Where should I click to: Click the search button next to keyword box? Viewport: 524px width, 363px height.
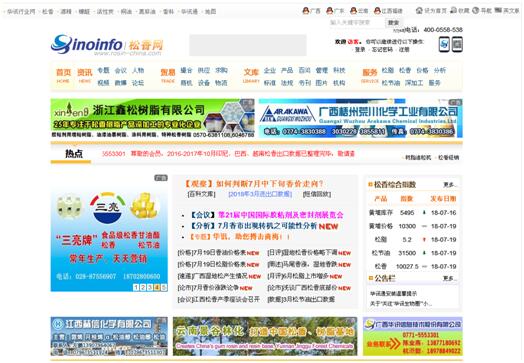pyautogui.click(x=393, y=23)
